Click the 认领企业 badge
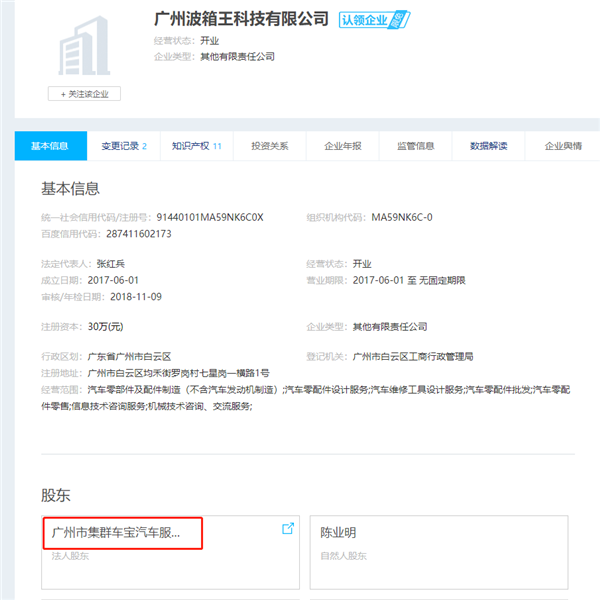600x600 pixels. click(x=374, y=20)
